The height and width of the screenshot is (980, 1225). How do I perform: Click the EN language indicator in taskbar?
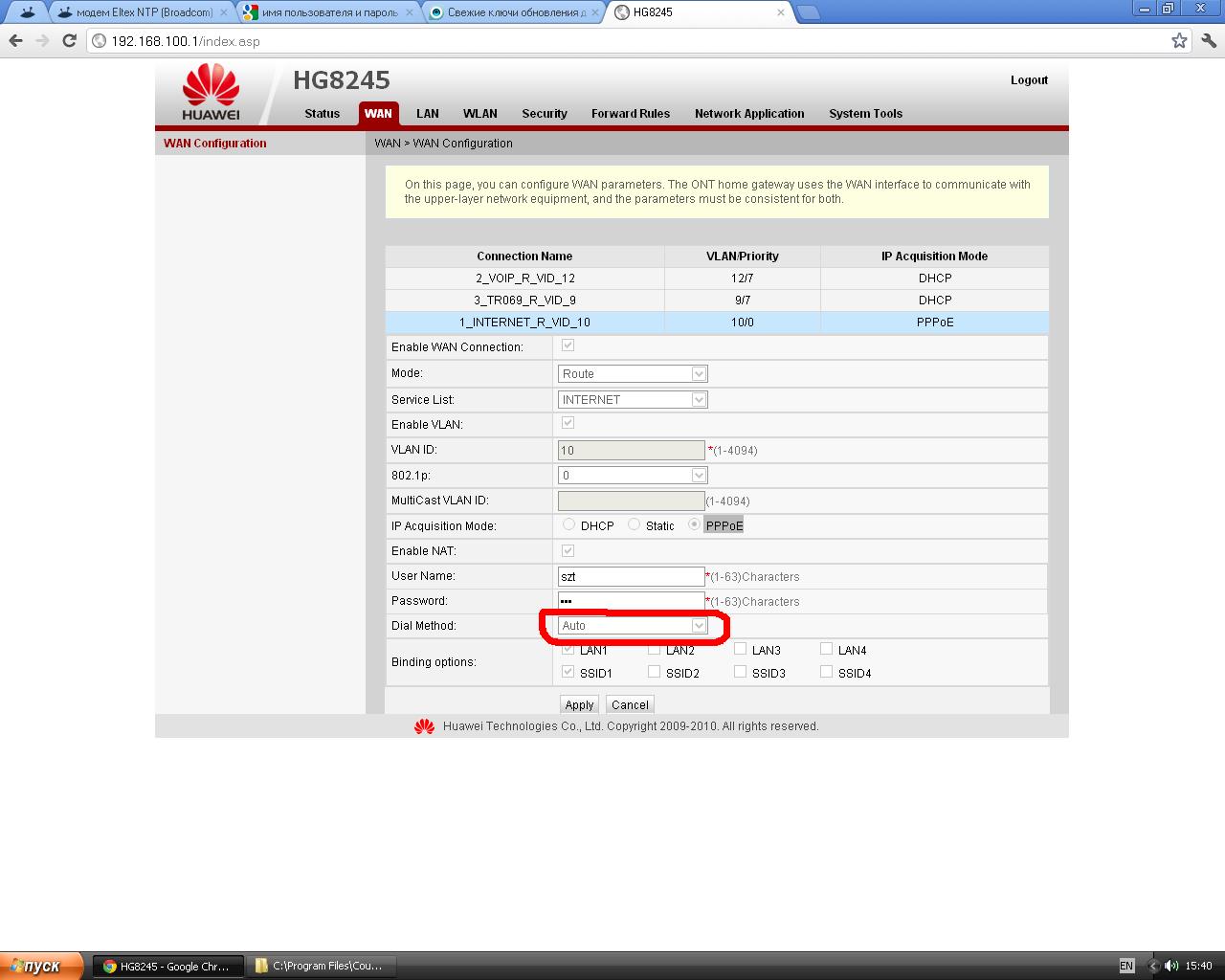[x=1126, y=966]
